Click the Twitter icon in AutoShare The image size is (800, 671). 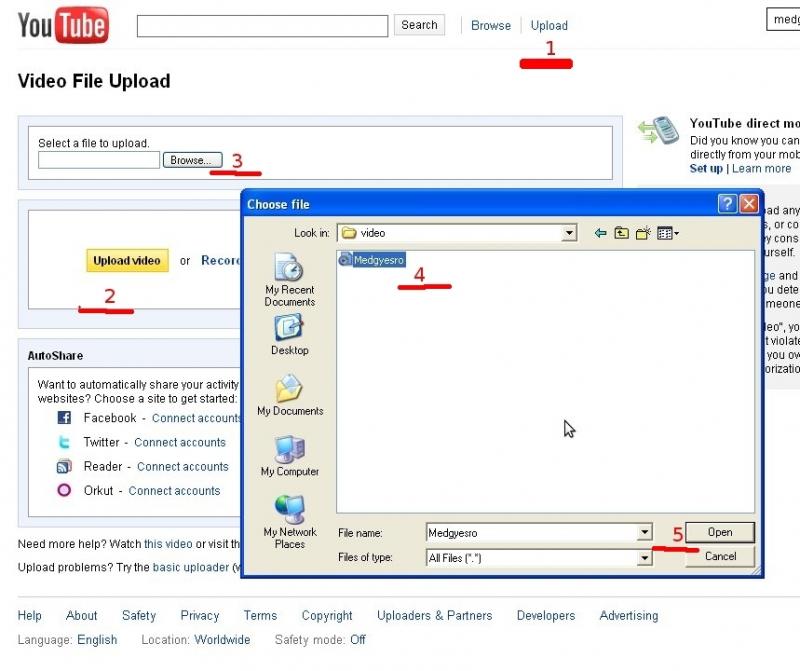tap(64, 442)
